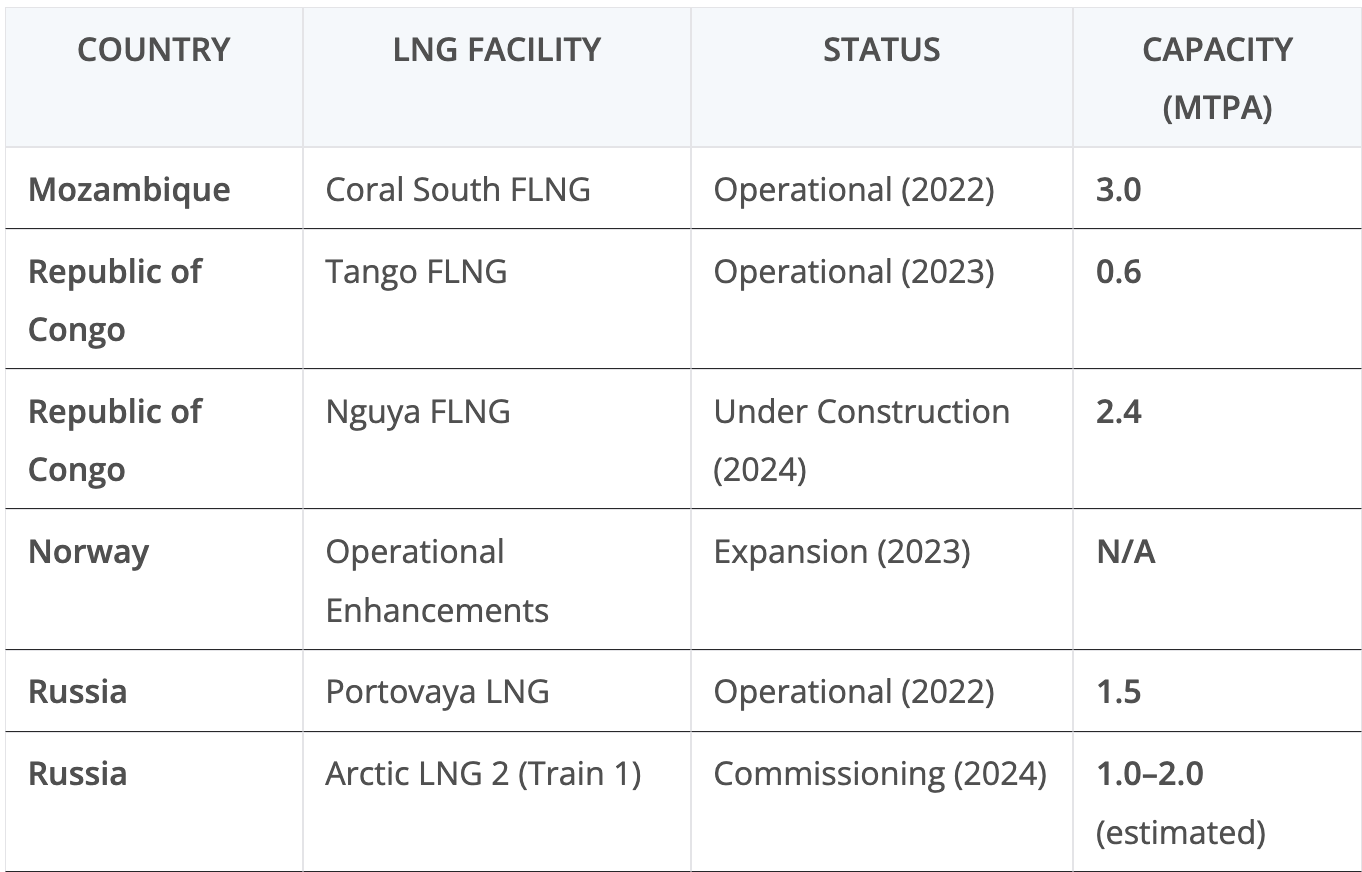Select the Norway country cell
The width and height of the screenshot is (1362, 872).
[154, 580]
